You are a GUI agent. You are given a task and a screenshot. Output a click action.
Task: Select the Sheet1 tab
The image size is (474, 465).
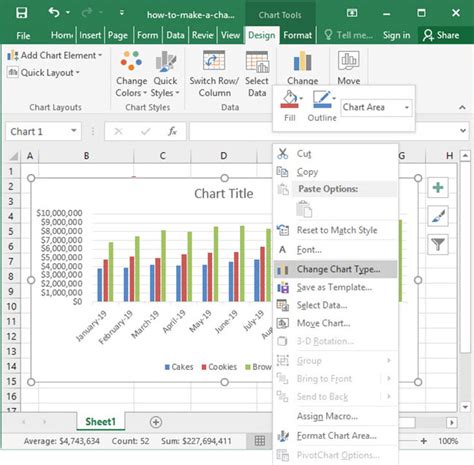101,422
